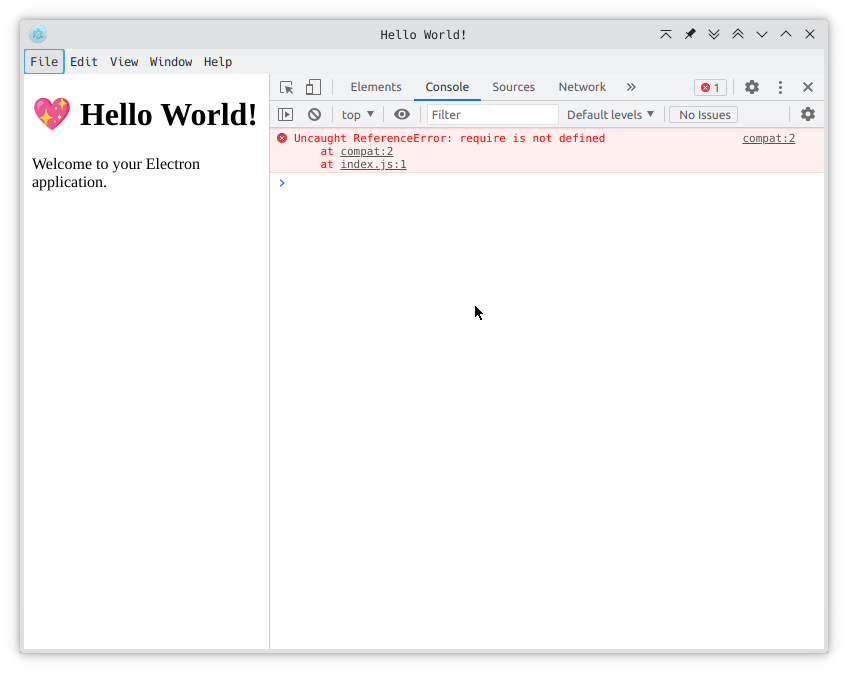Open the compat:2 source link
The height and width of the screenshot is (673, 848).
pyautogui.click(x=768, y=138)
